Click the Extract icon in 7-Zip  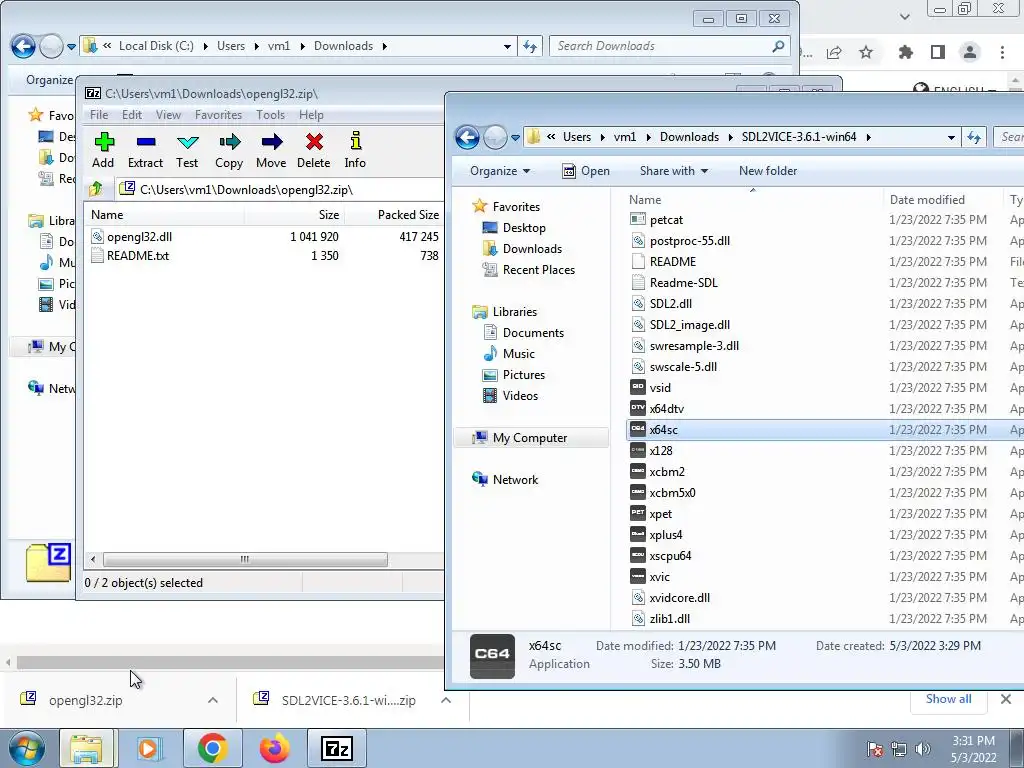[x=145, y=151]
